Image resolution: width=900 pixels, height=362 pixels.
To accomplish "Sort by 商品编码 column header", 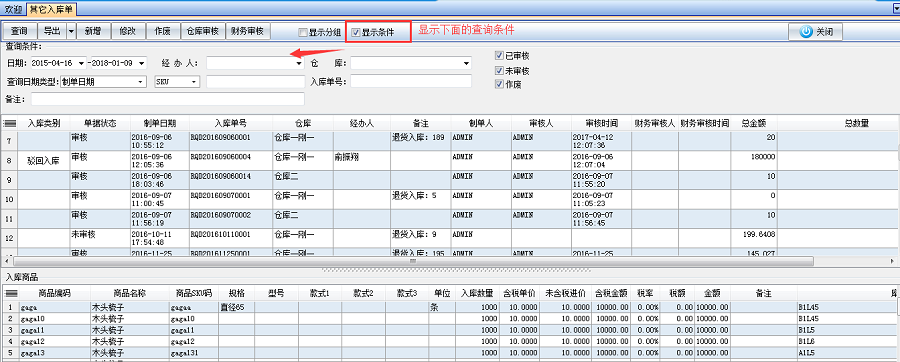I will (55, 293).
